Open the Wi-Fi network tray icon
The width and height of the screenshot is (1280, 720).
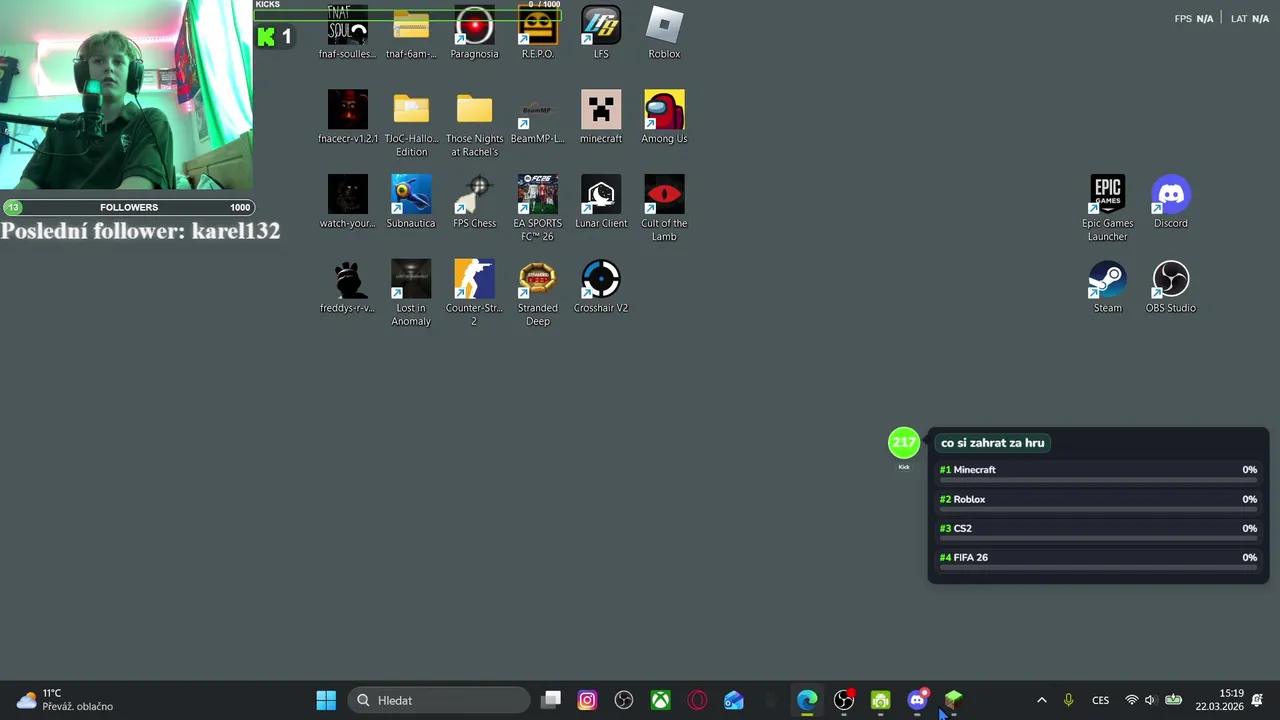1131,700
